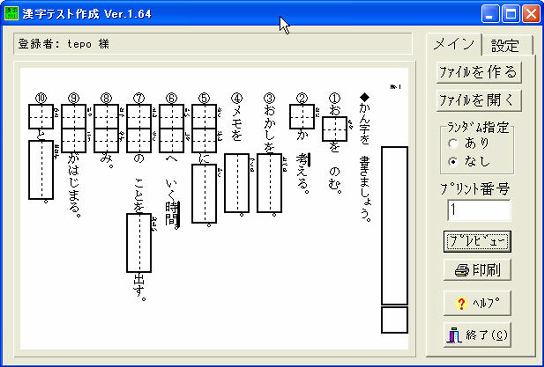
Task: Click the プリント番号 input field
Action: pos(479,210)
